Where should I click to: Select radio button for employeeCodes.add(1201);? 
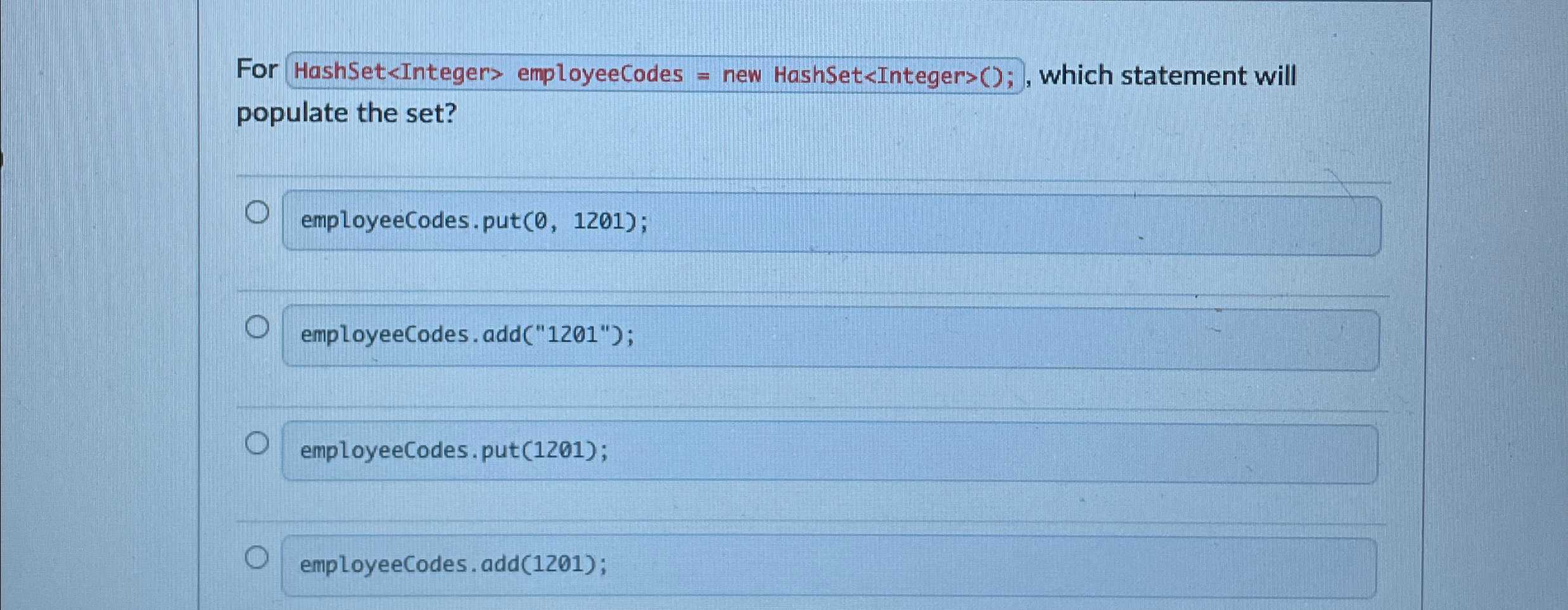pos(257,557)
